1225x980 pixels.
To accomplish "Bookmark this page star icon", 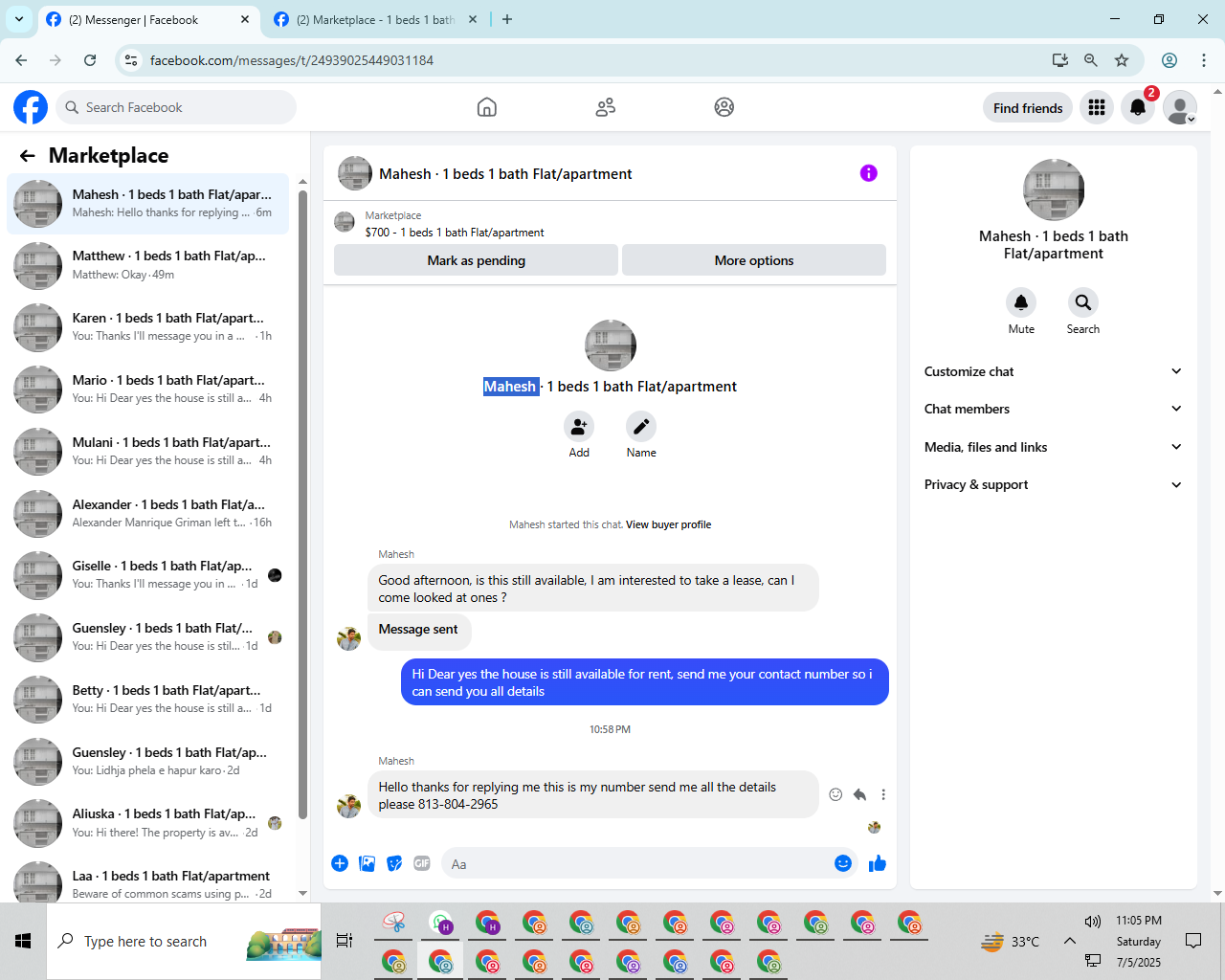I will [1122, 60].
